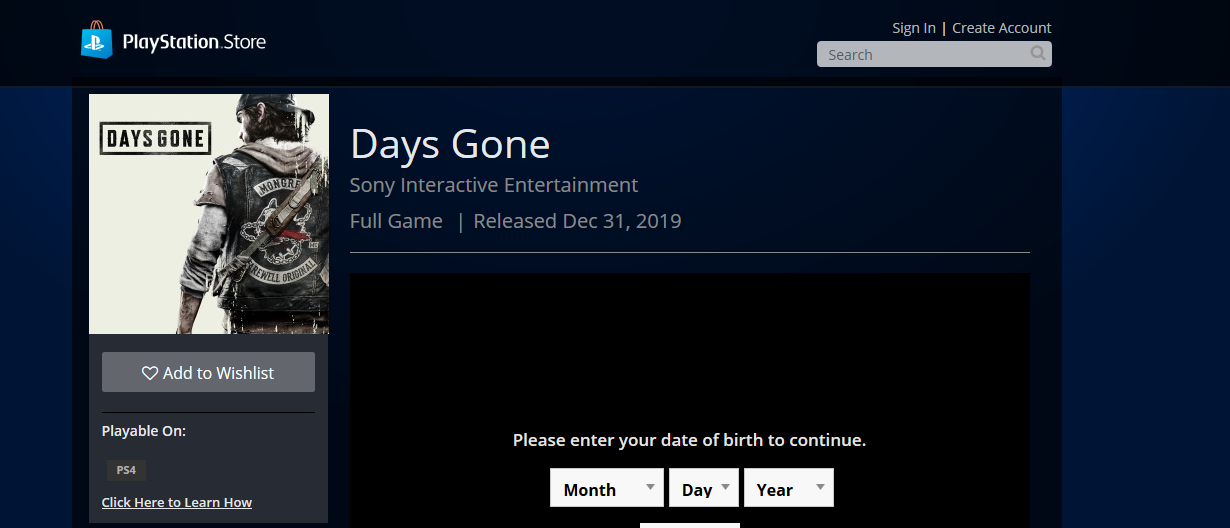Screen dimensions: 1230x528
Task: Click the date of birth prompt text
Action: tap(689, 440)
